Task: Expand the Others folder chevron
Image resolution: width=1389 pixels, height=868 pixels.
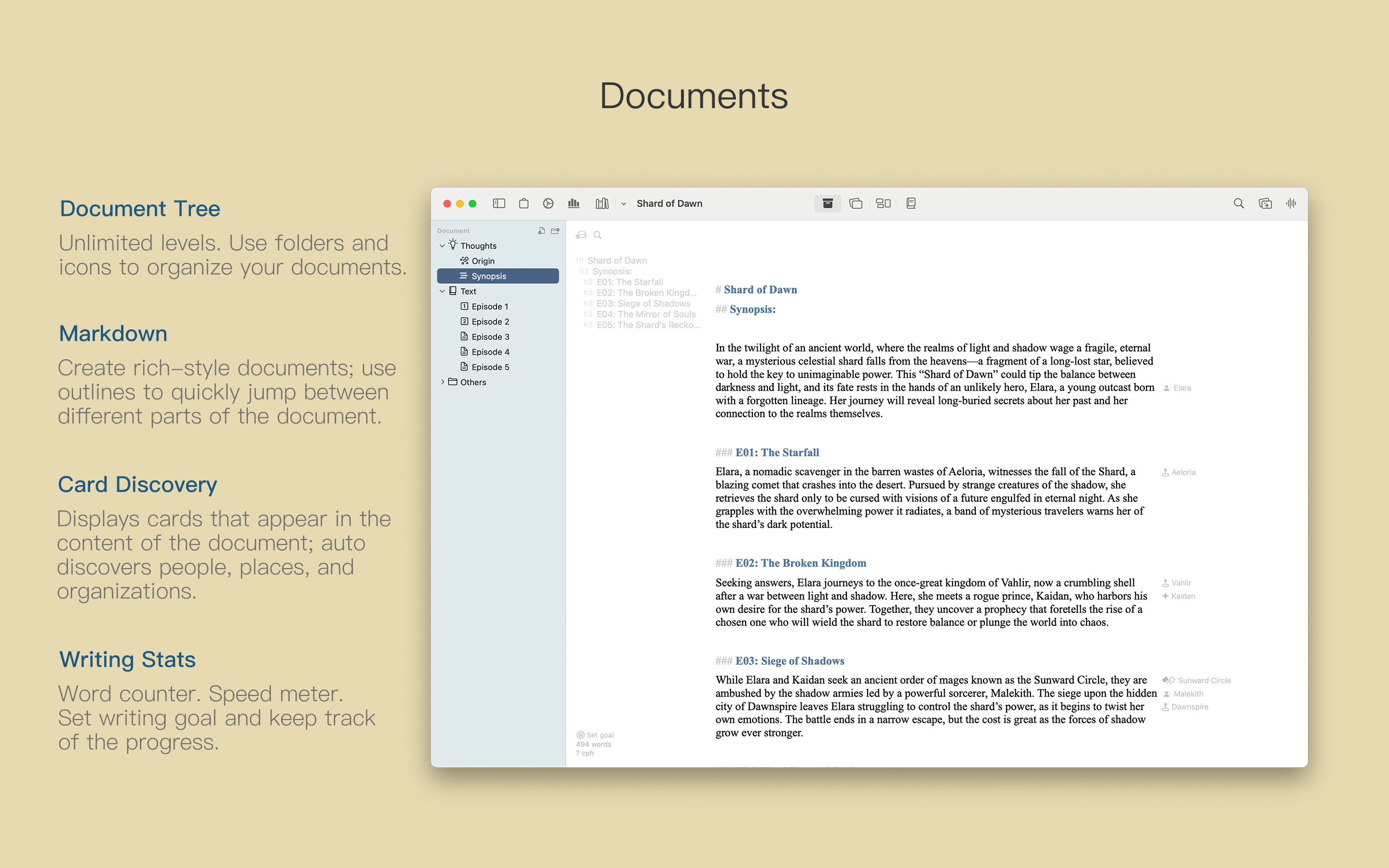Action: click(442, 382)
